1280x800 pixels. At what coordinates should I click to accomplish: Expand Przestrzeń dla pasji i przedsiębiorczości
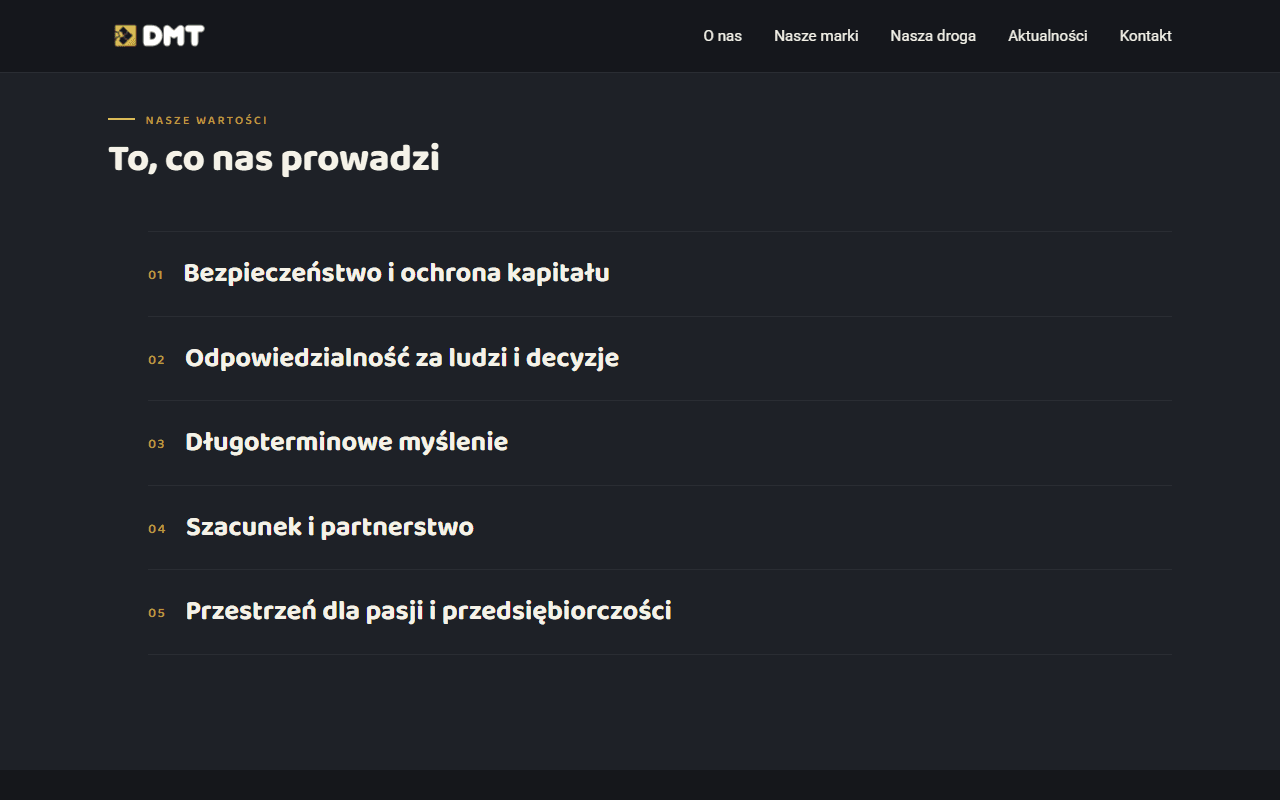660,612
